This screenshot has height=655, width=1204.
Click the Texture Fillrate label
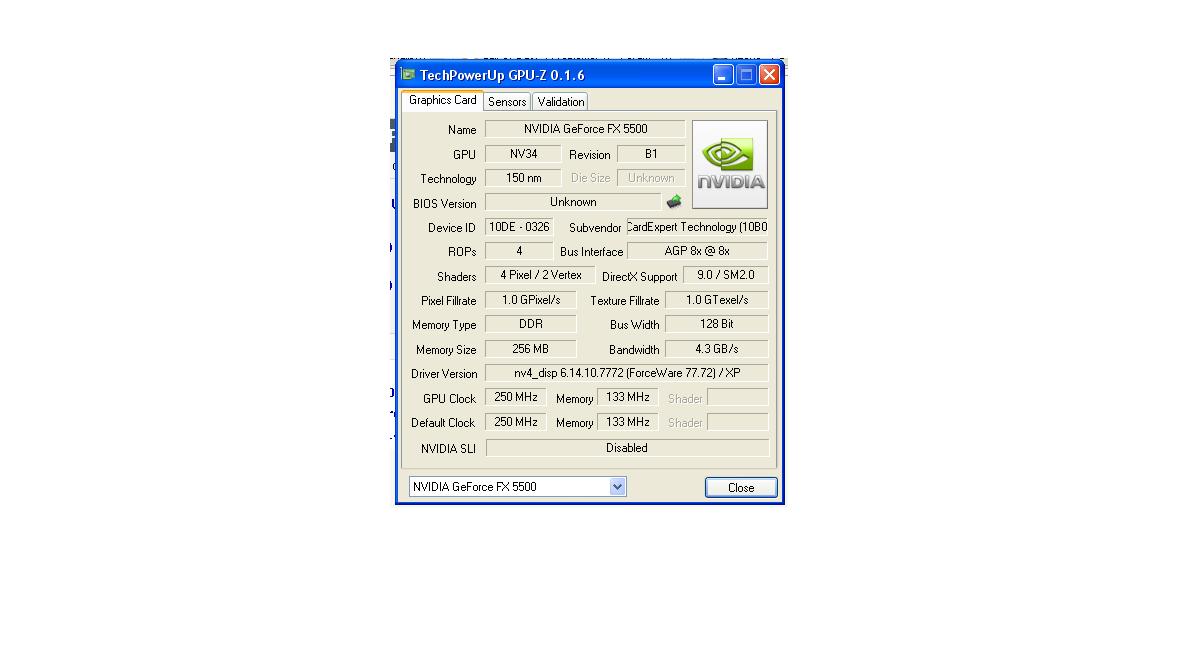(x=625, y=301)
